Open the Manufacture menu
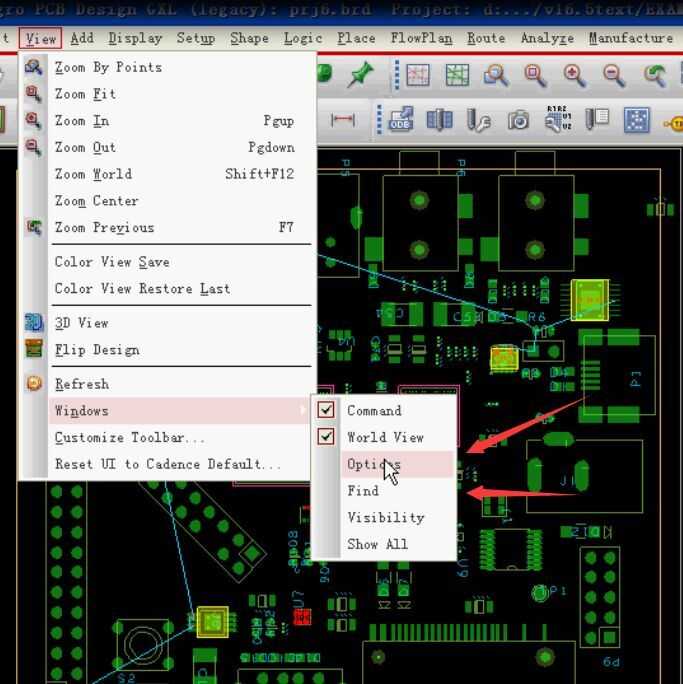 631,38
